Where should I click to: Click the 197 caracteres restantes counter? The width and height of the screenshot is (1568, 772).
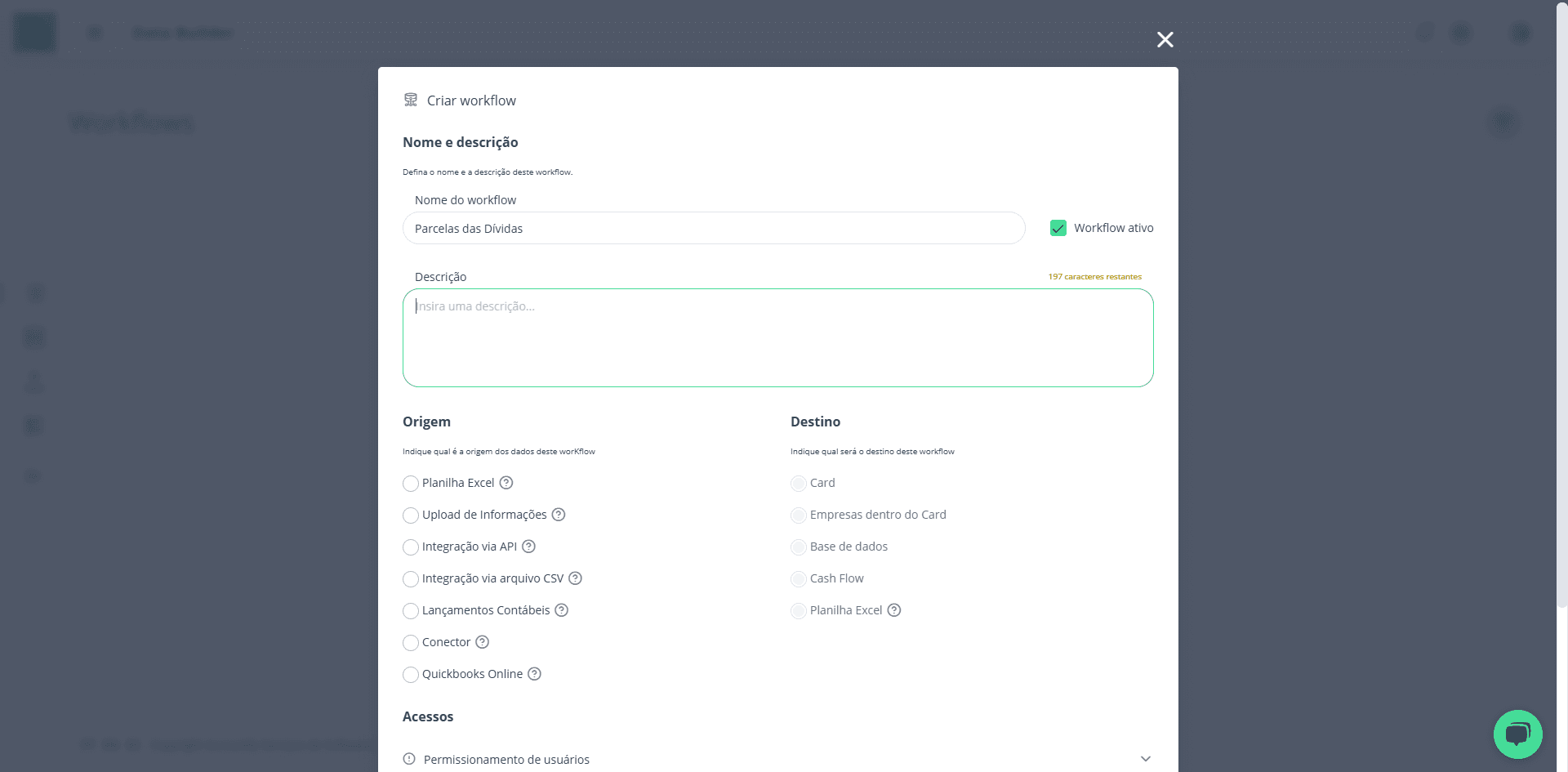tap(1095, 277)
